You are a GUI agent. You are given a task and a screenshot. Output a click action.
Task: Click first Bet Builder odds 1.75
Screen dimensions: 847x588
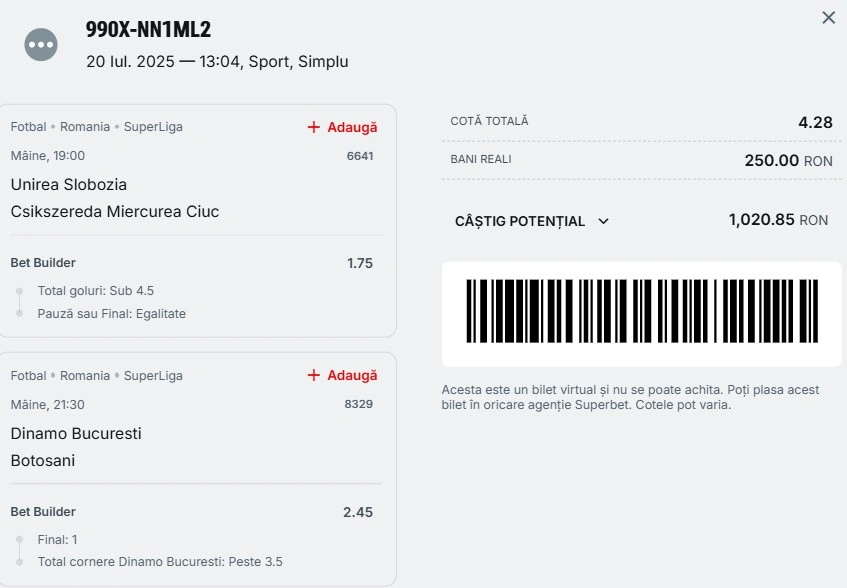[360, 263]
